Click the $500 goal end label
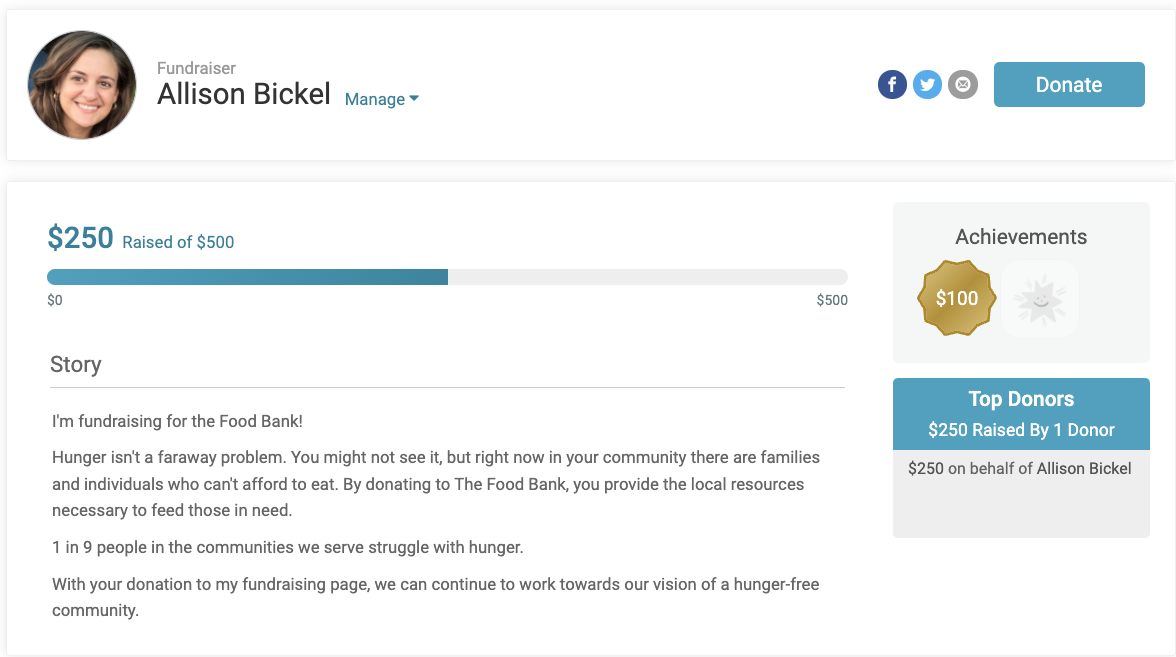The width and height of the screenshot is (1176, 657). click(x=831, y=300)
